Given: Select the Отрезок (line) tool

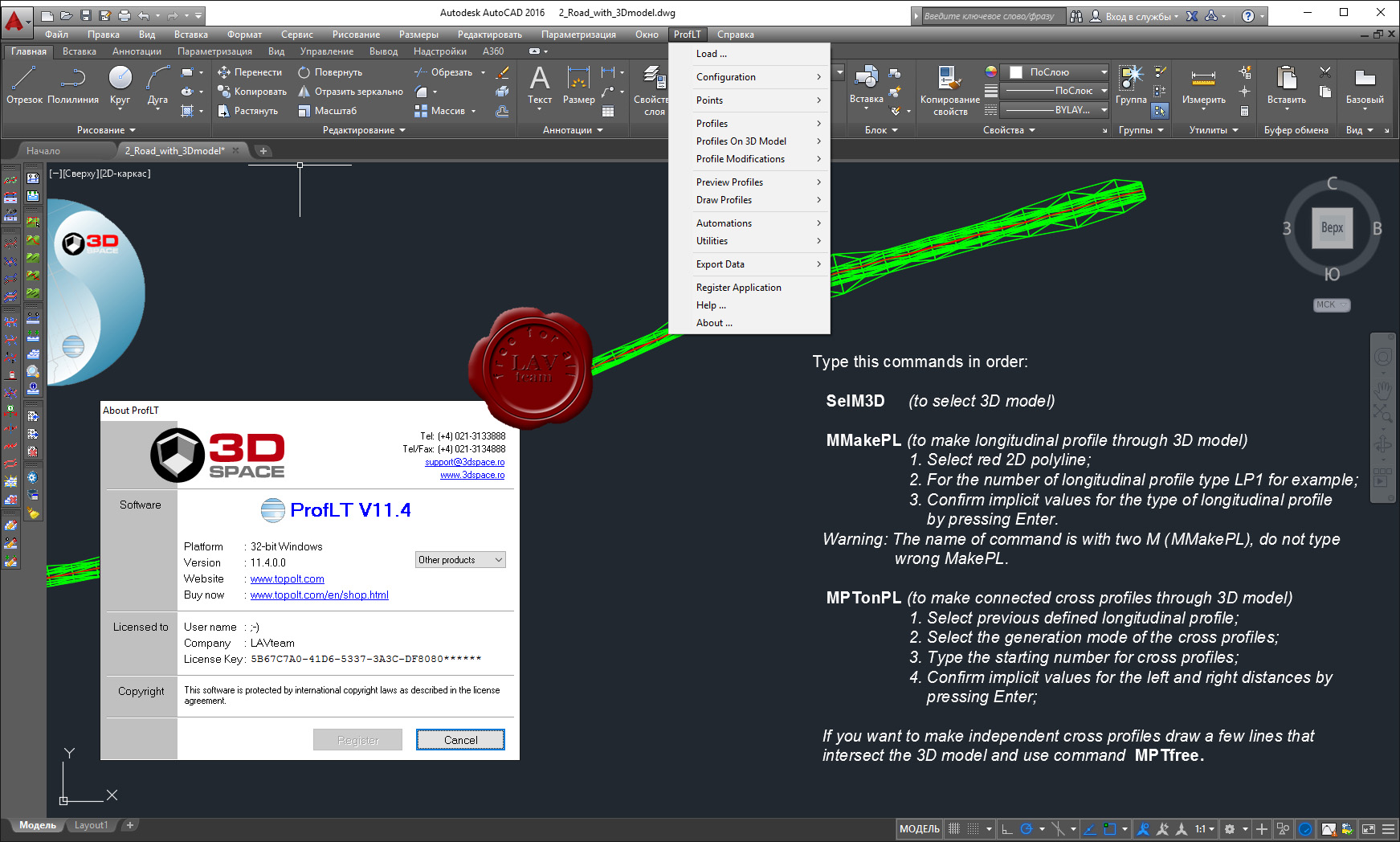Looking at the screenshot, I should [24, 84].
